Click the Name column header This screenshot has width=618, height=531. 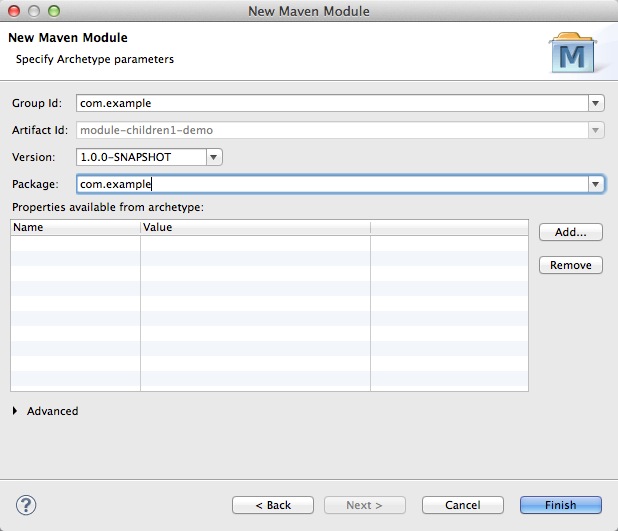(x=75, y=227)
